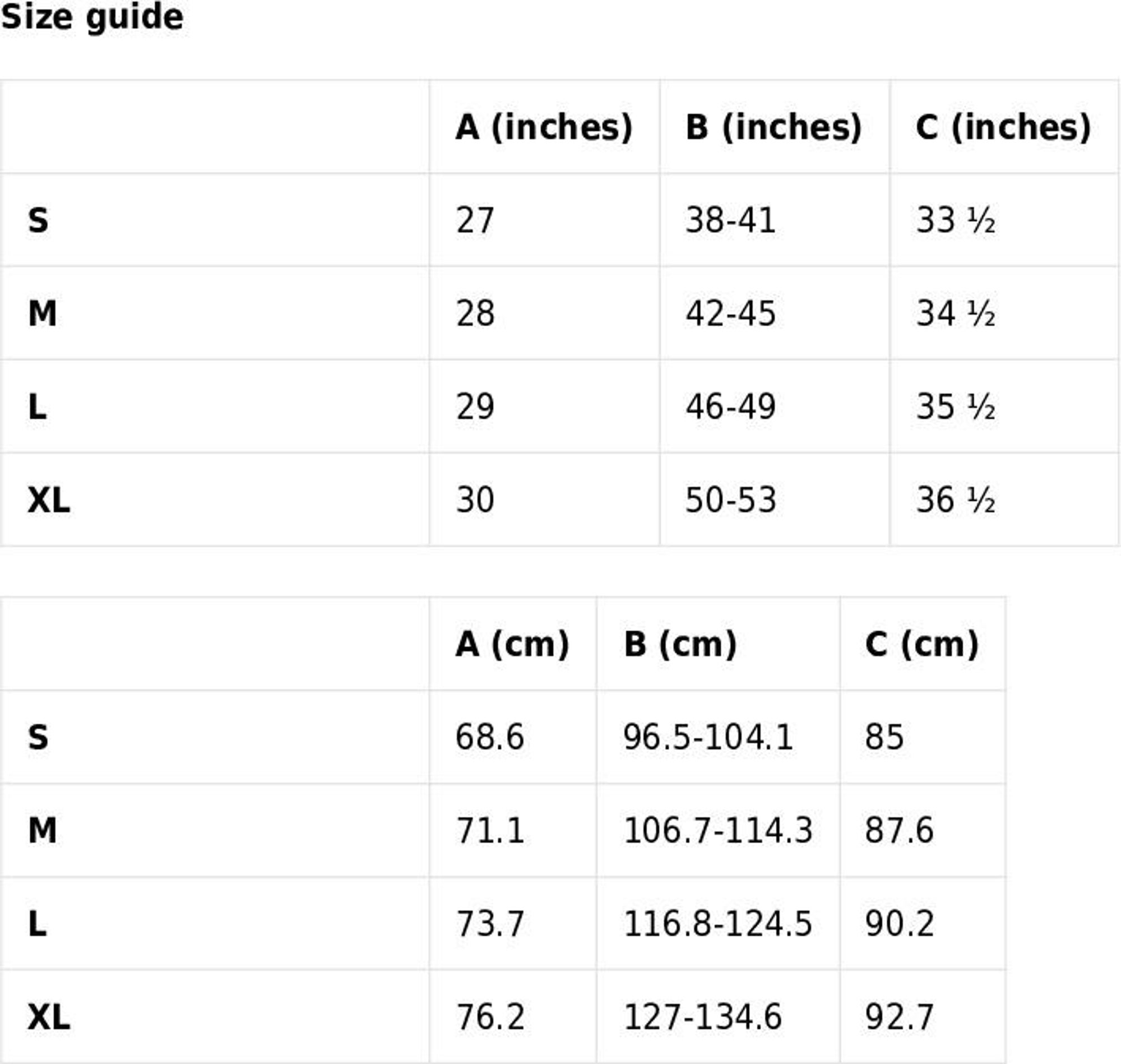Click the C (cm) column header
Image resolution: width=1121 pixels, height=1064 pixels.
tap(921, 645)
